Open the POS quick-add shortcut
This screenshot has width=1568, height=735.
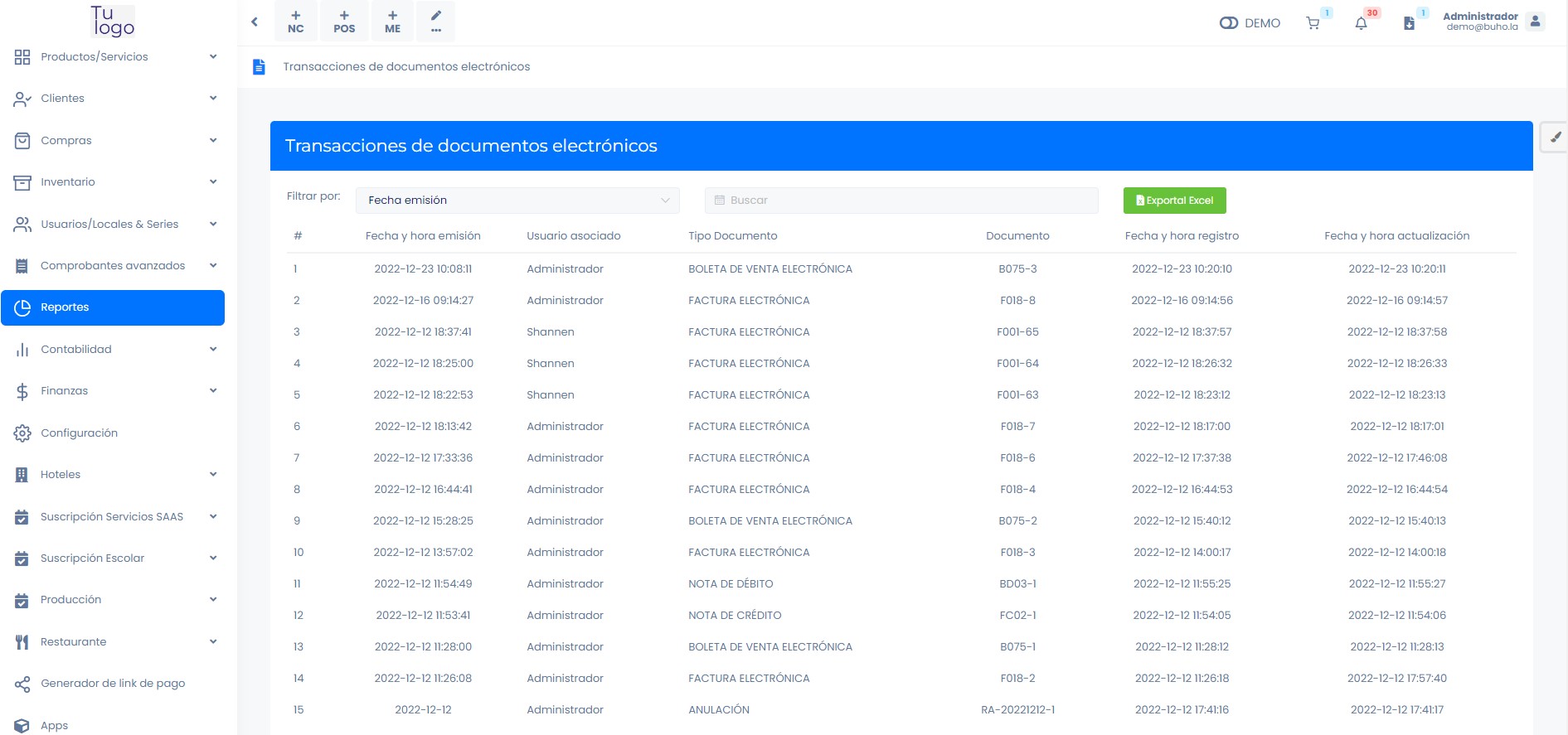(344, 22)
